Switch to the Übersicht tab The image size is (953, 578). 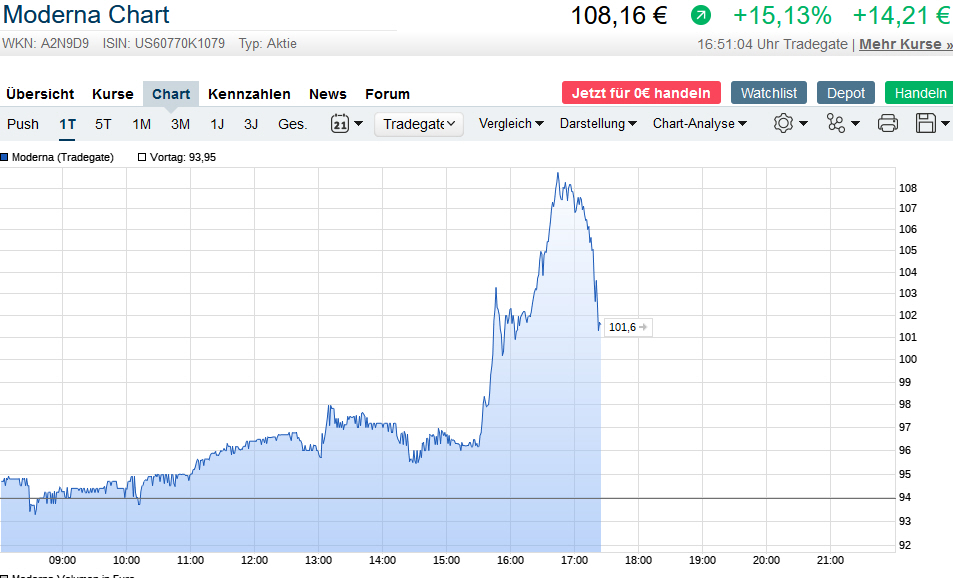tap(40, 94)
